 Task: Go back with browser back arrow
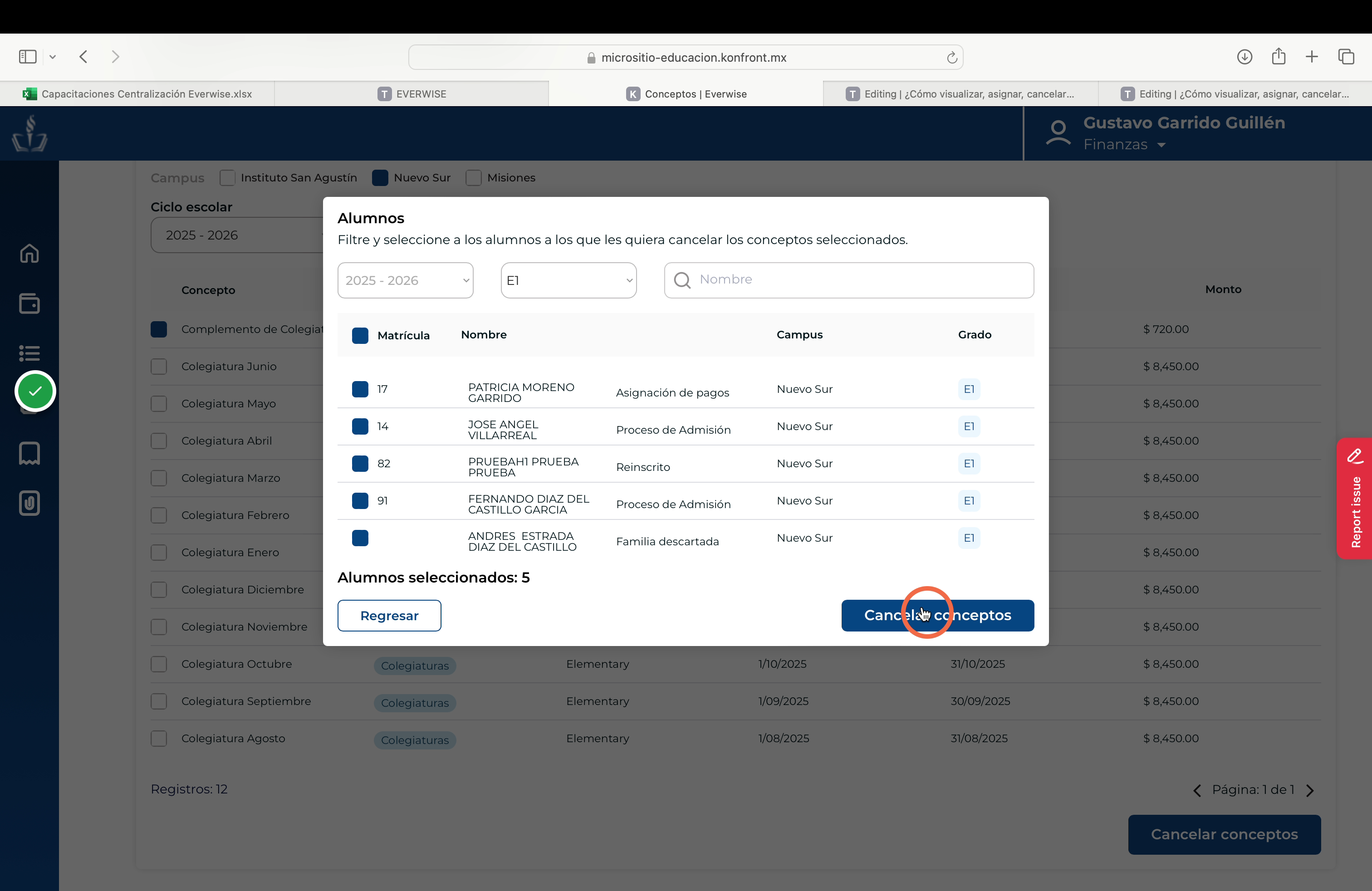[x=83, y=56]
